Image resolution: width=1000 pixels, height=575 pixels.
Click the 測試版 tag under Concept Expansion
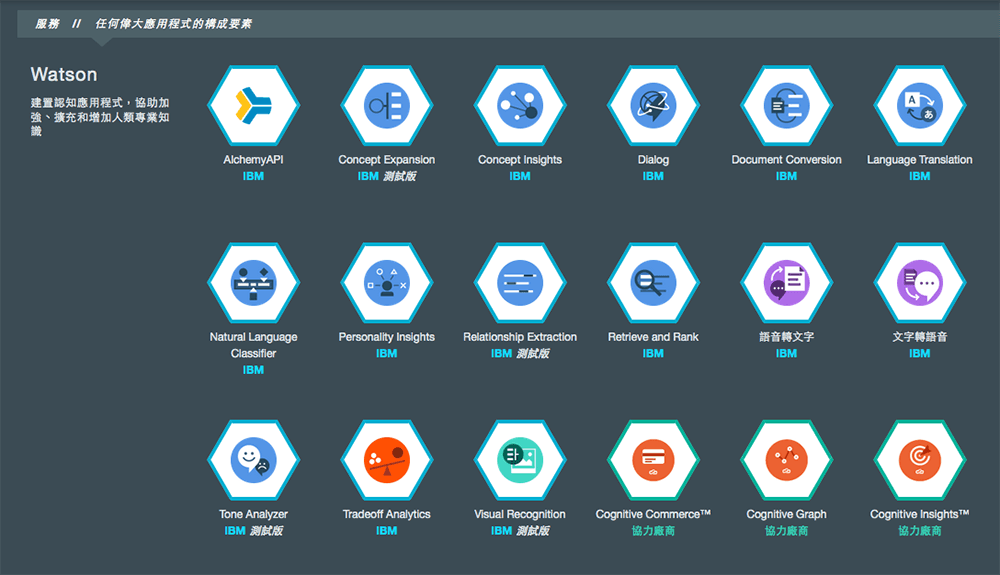tap(400, 176)
